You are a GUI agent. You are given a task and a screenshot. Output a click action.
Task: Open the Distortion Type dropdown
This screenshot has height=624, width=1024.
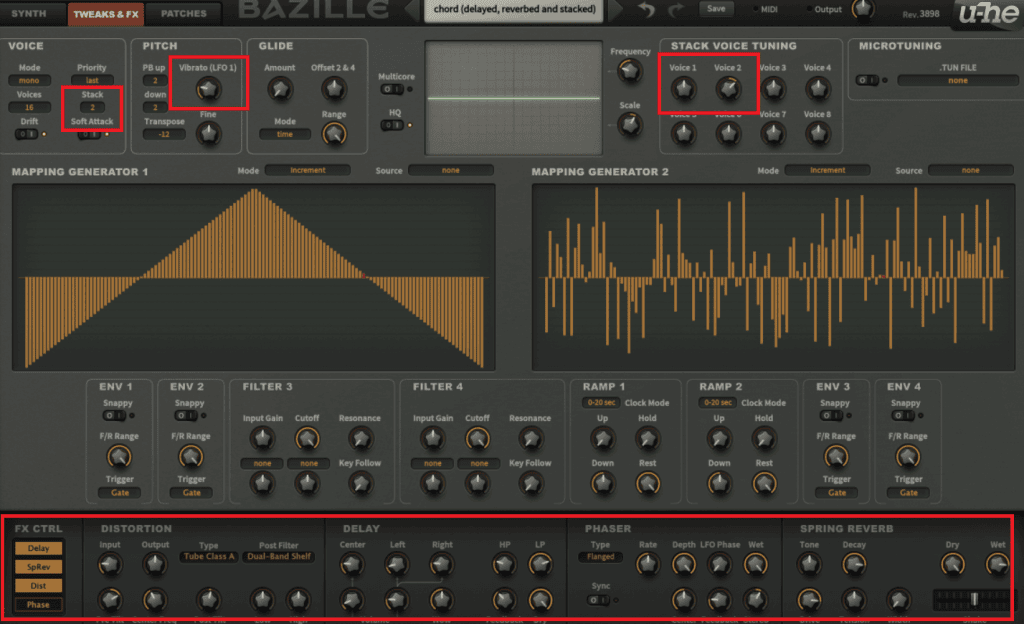[208, 557]
